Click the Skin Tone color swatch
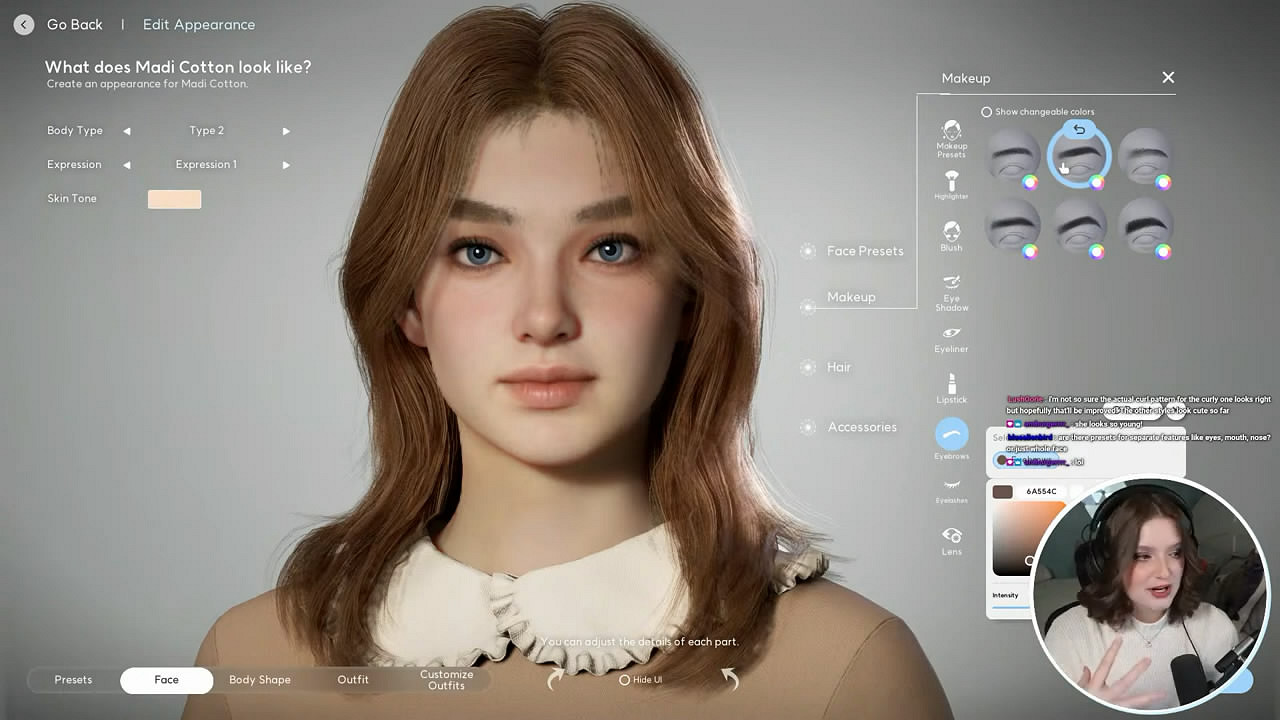This screenshot has height=720, width=1280. click(x=174, y=199)
